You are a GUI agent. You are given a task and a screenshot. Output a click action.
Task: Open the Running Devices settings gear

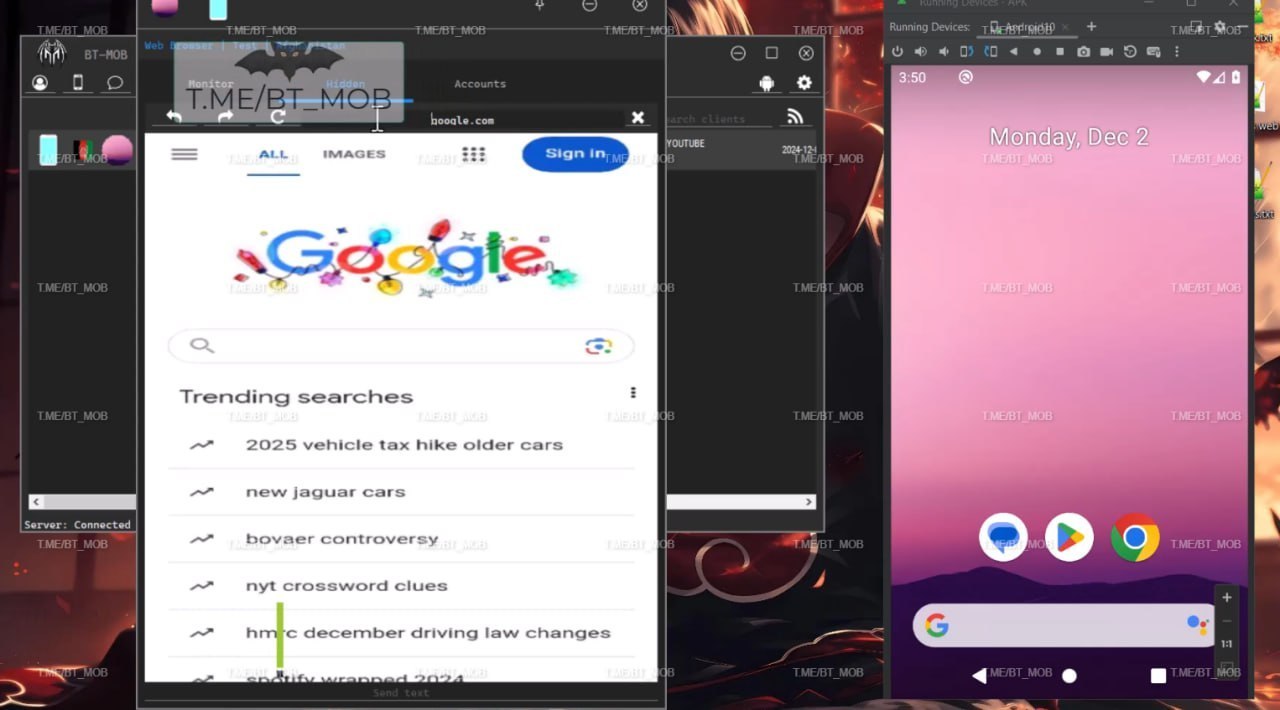pos(1219,27)
